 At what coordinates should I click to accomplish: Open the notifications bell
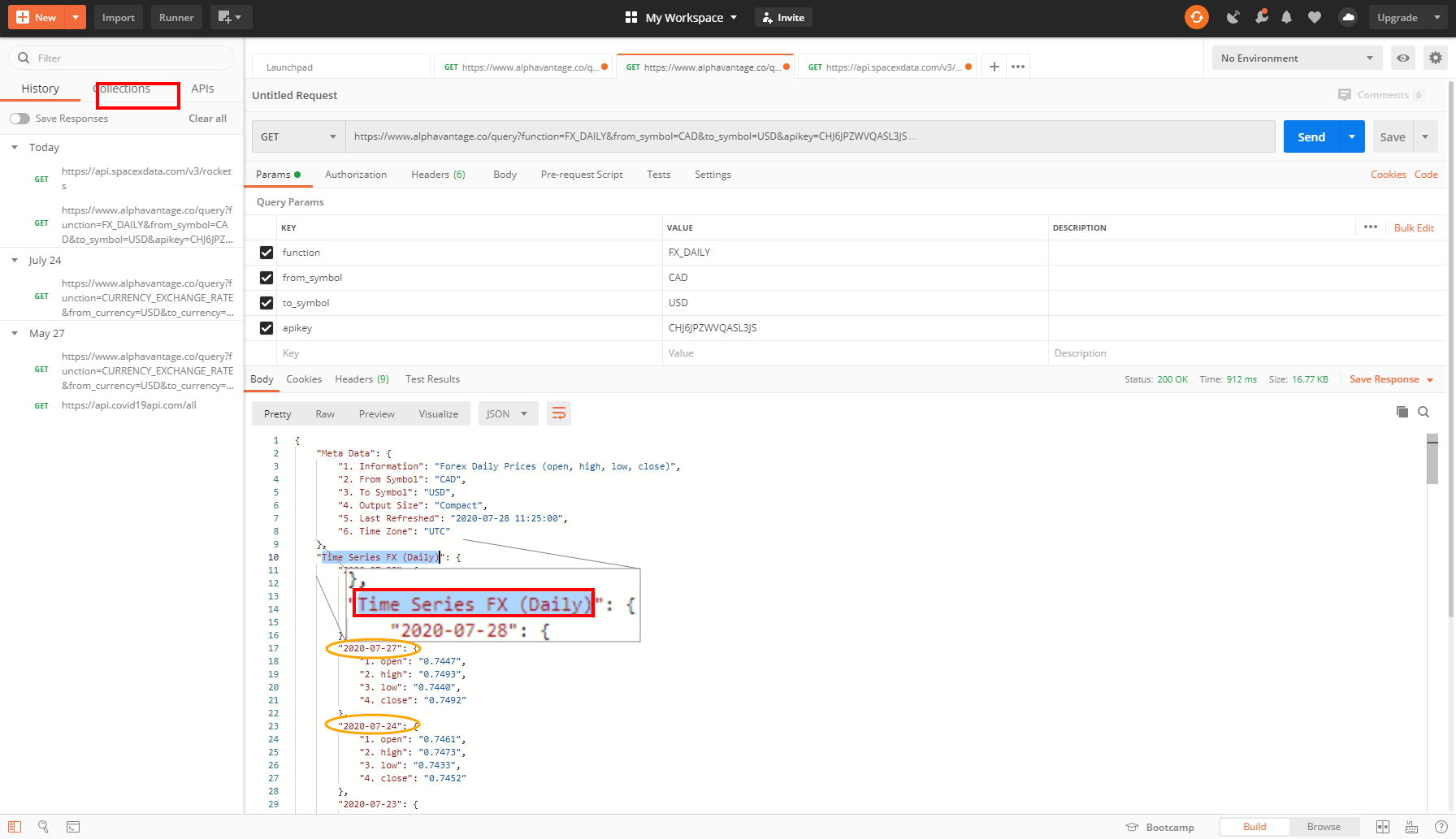pos(1286,17)
